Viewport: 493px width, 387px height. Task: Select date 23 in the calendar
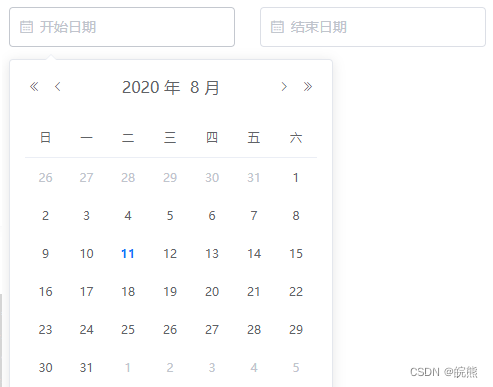(45, 330)
